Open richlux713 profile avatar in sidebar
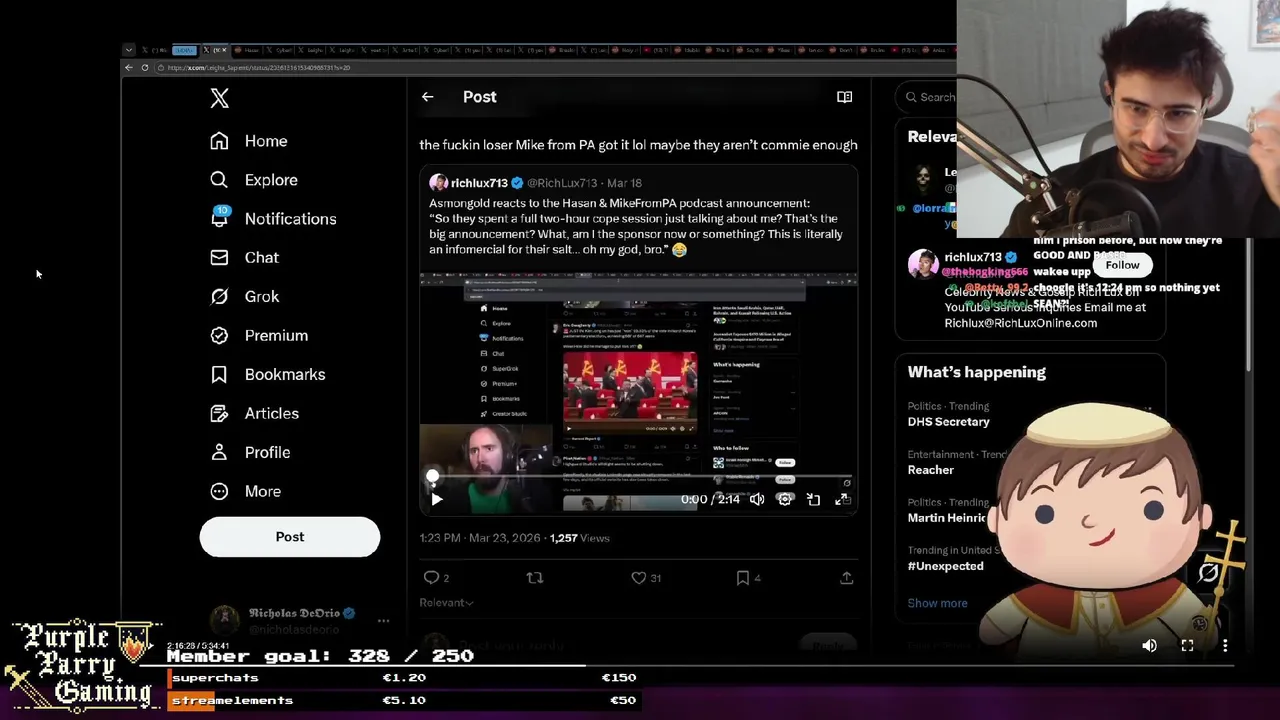This screenshot has height=720, width=1280. (x=923, y=264)
